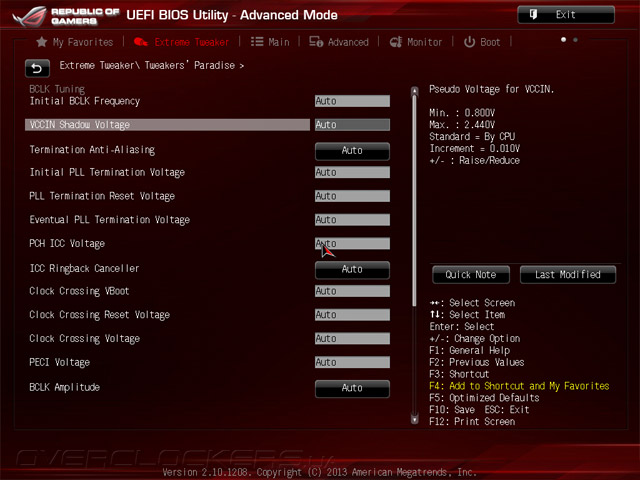
Task: Select Clock Crossing Reset Voltage label
Action: coord(100,315)
